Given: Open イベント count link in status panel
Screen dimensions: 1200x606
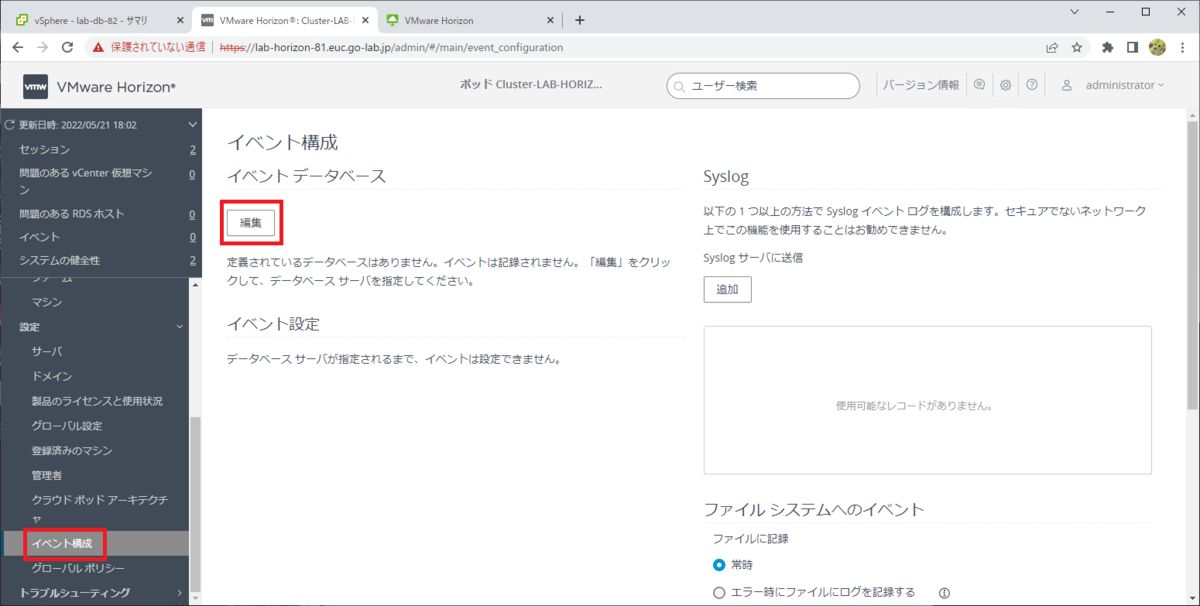Looking at the screenshot, I should pos(193,237).
